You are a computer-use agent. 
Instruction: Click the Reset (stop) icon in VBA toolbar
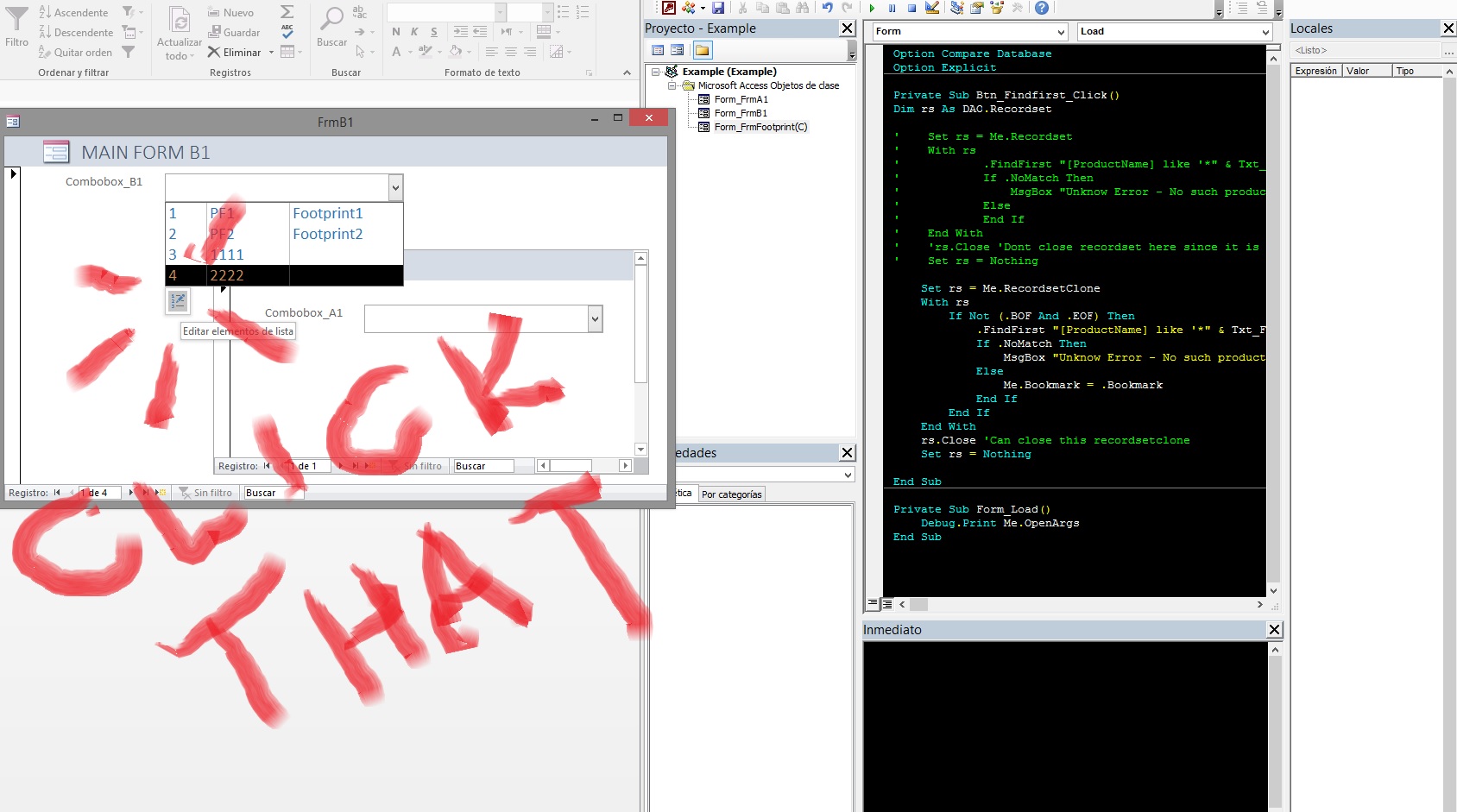[x=911, y=8]
